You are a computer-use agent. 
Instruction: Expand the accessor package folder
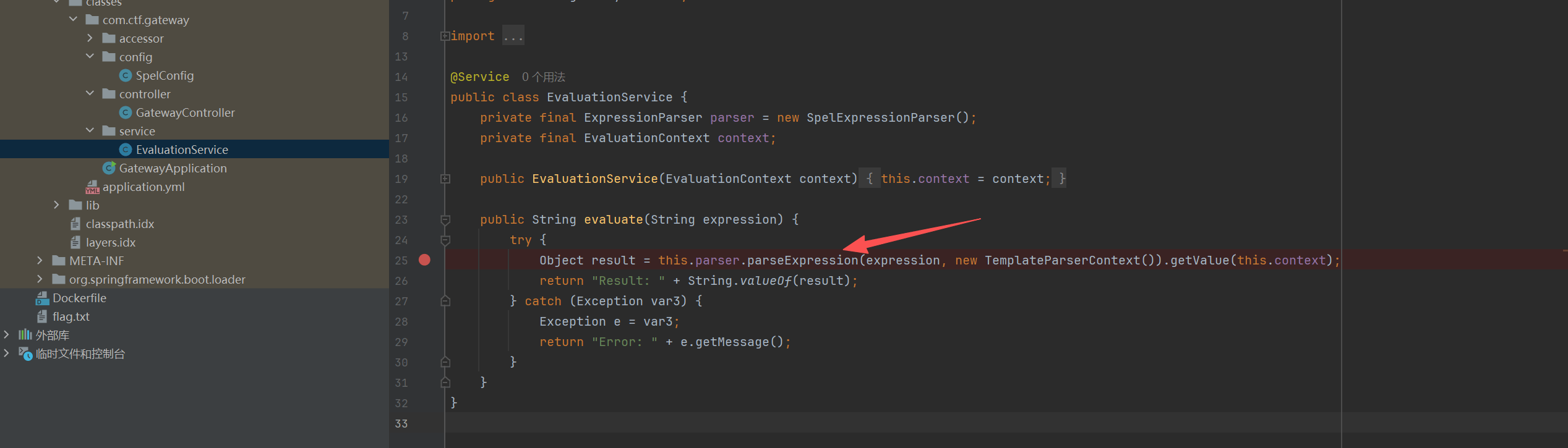click(x=90, y=38)
